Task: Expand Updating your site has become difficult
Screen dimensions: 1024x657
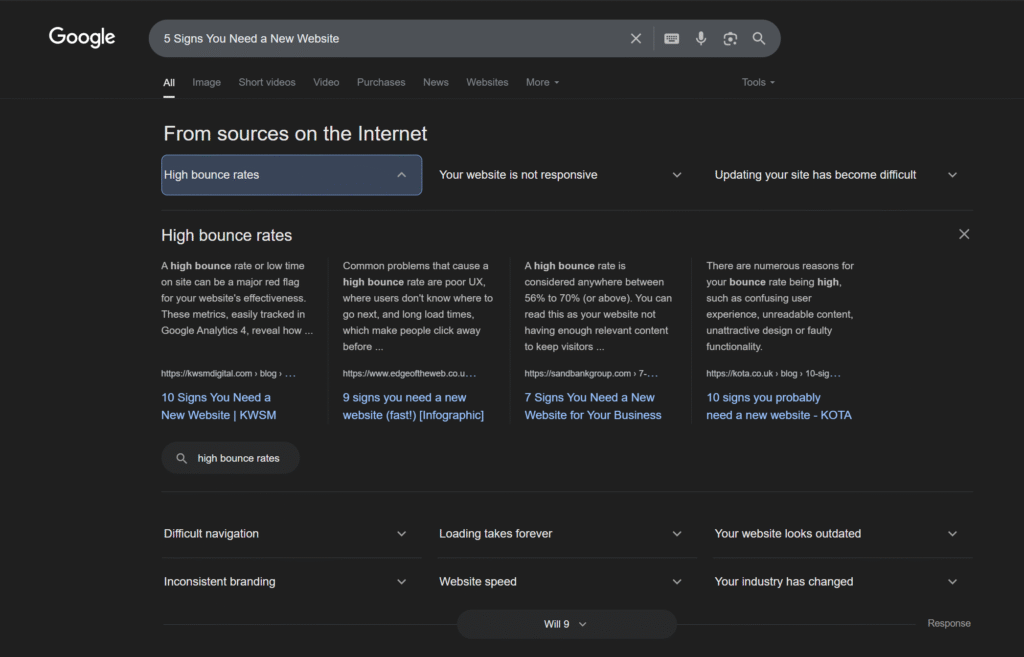Action: point(836,175)
